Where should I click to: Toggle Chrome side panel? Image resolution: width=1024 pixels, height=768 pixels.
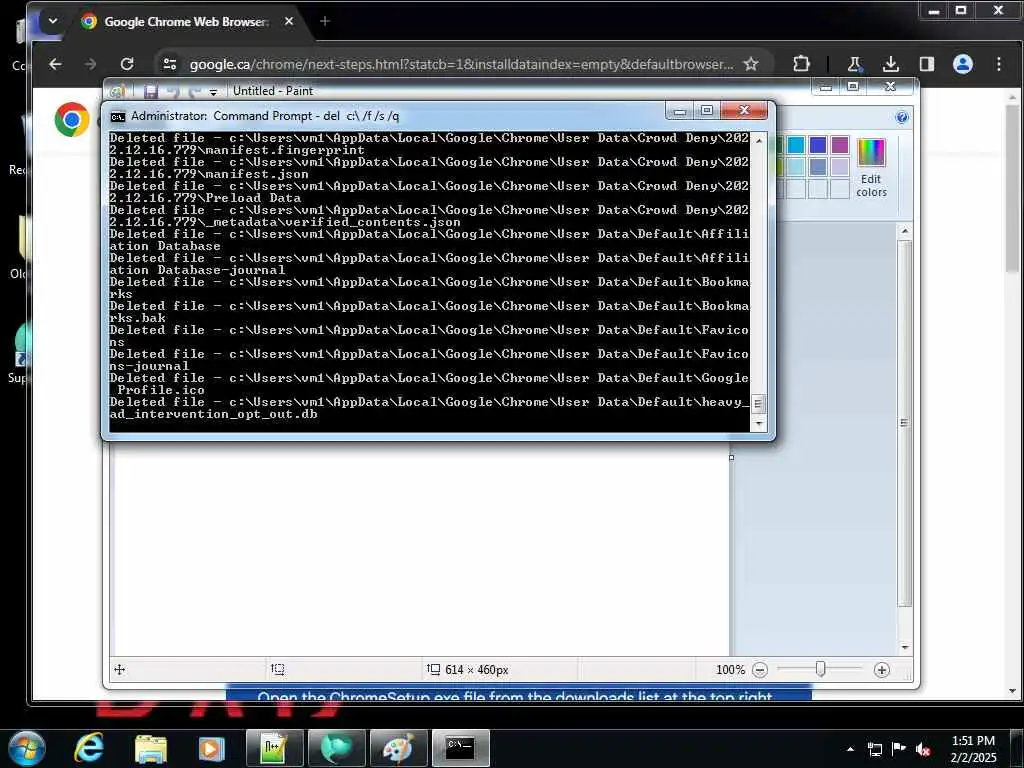pyautogui.click(x=927, y=64)
